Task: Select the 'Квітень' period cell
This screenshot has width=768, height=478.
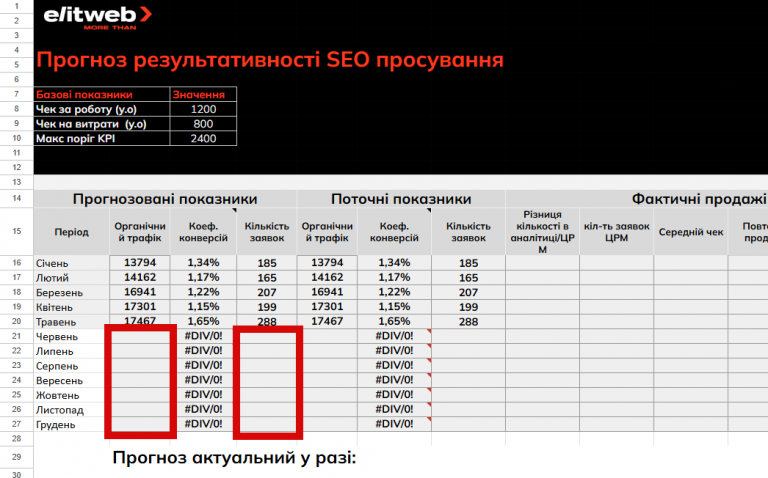Action: (72, 307)
